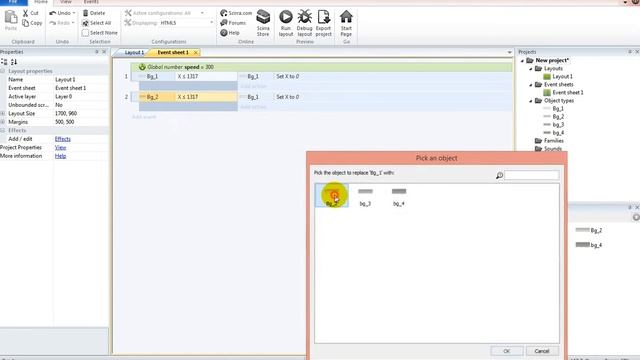Click the object search input field

[x=532, y=176]
